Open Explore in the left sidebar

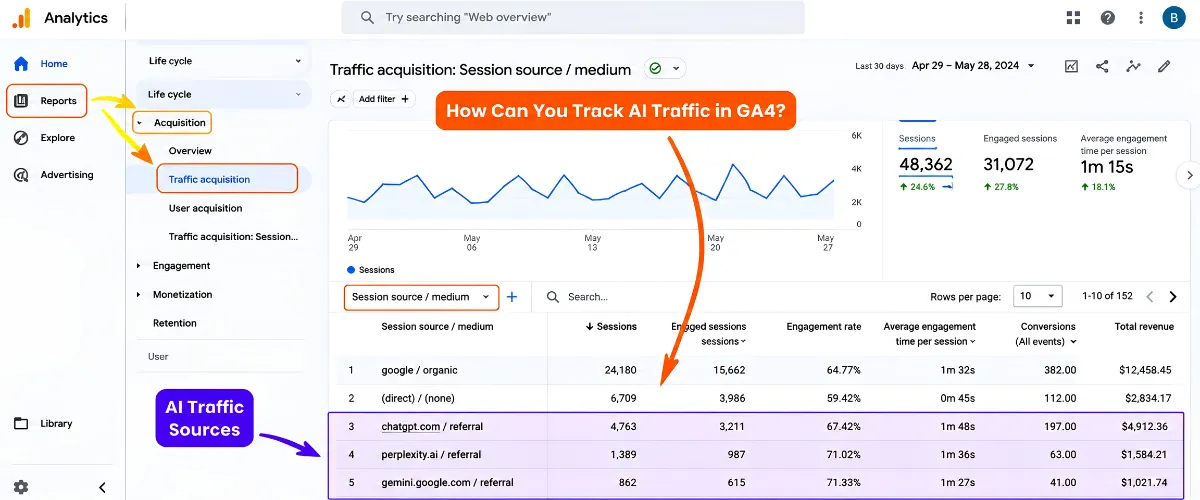pos(44,138)
